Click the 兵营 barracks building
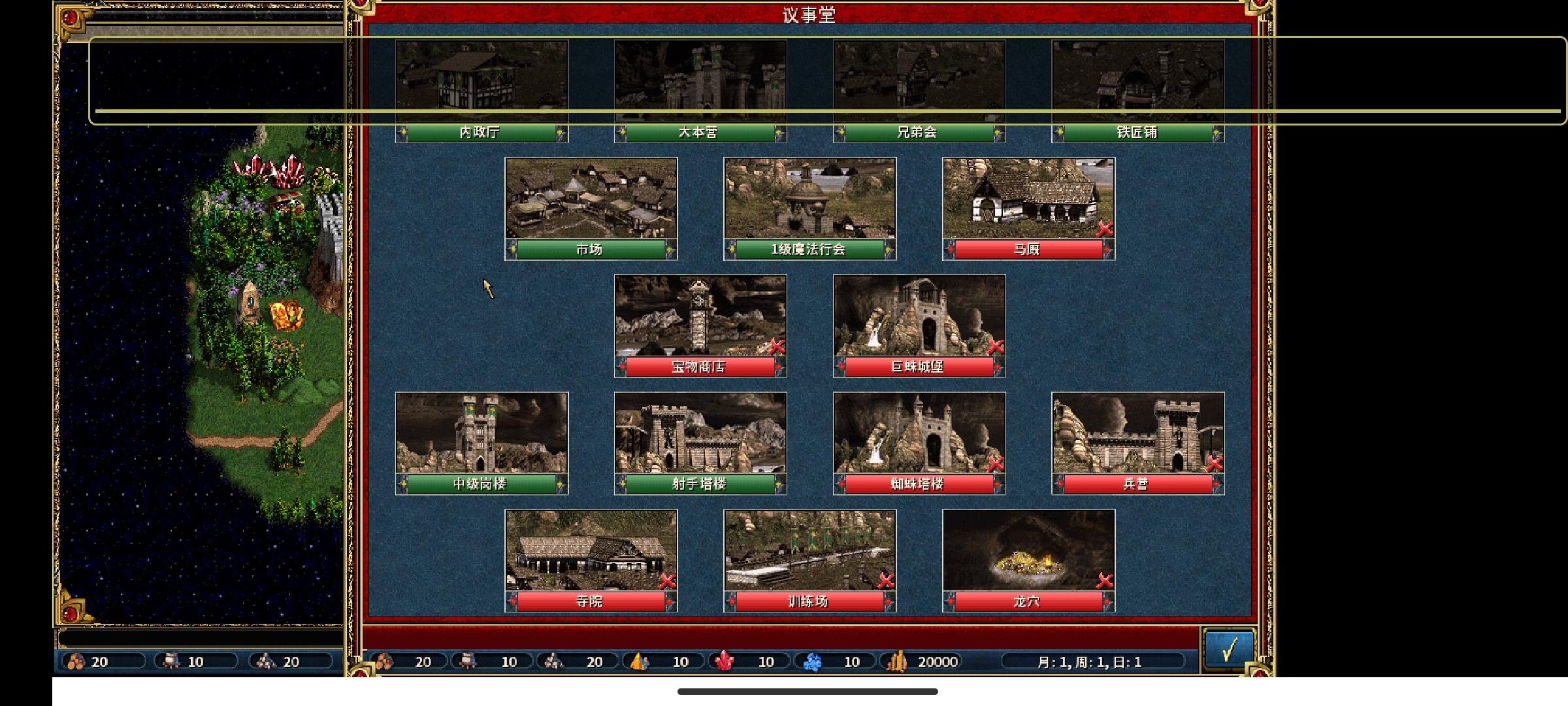The height and width of the screenshot is (706, 1568). coord(1138,443)
